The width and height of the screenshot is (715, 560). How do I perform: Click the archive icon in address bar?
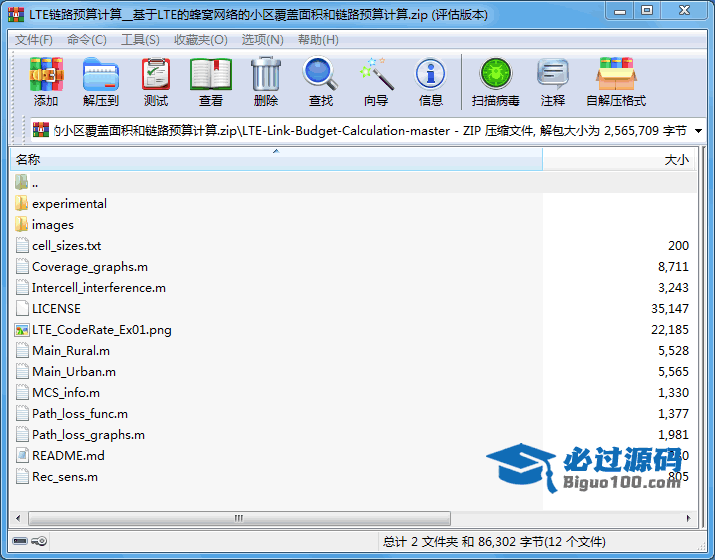tap(41, 131)
